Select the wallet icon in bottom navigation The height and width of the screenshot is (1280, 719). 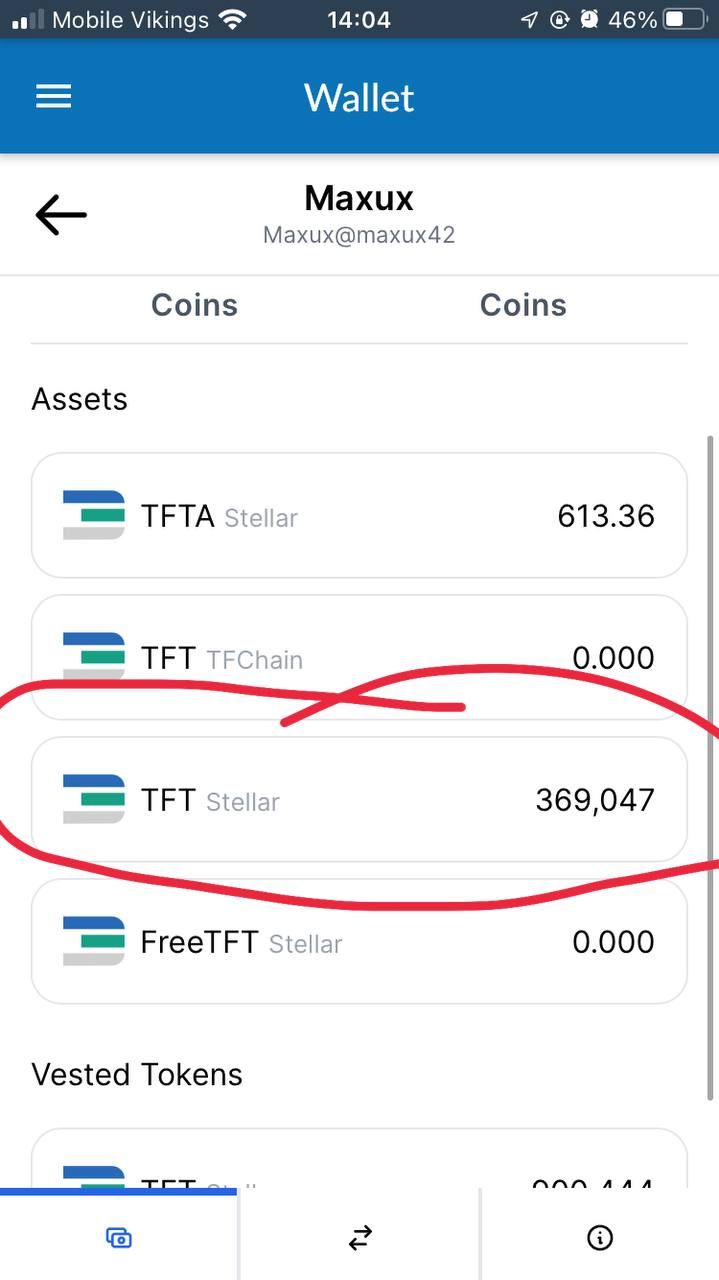118,1237
